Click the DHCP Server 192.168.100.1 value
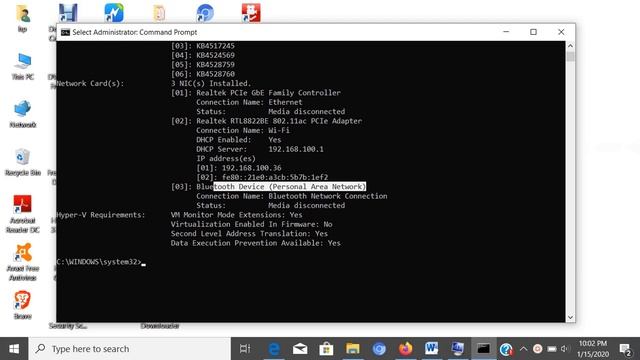The image size is (640, 360). point(296,149)
